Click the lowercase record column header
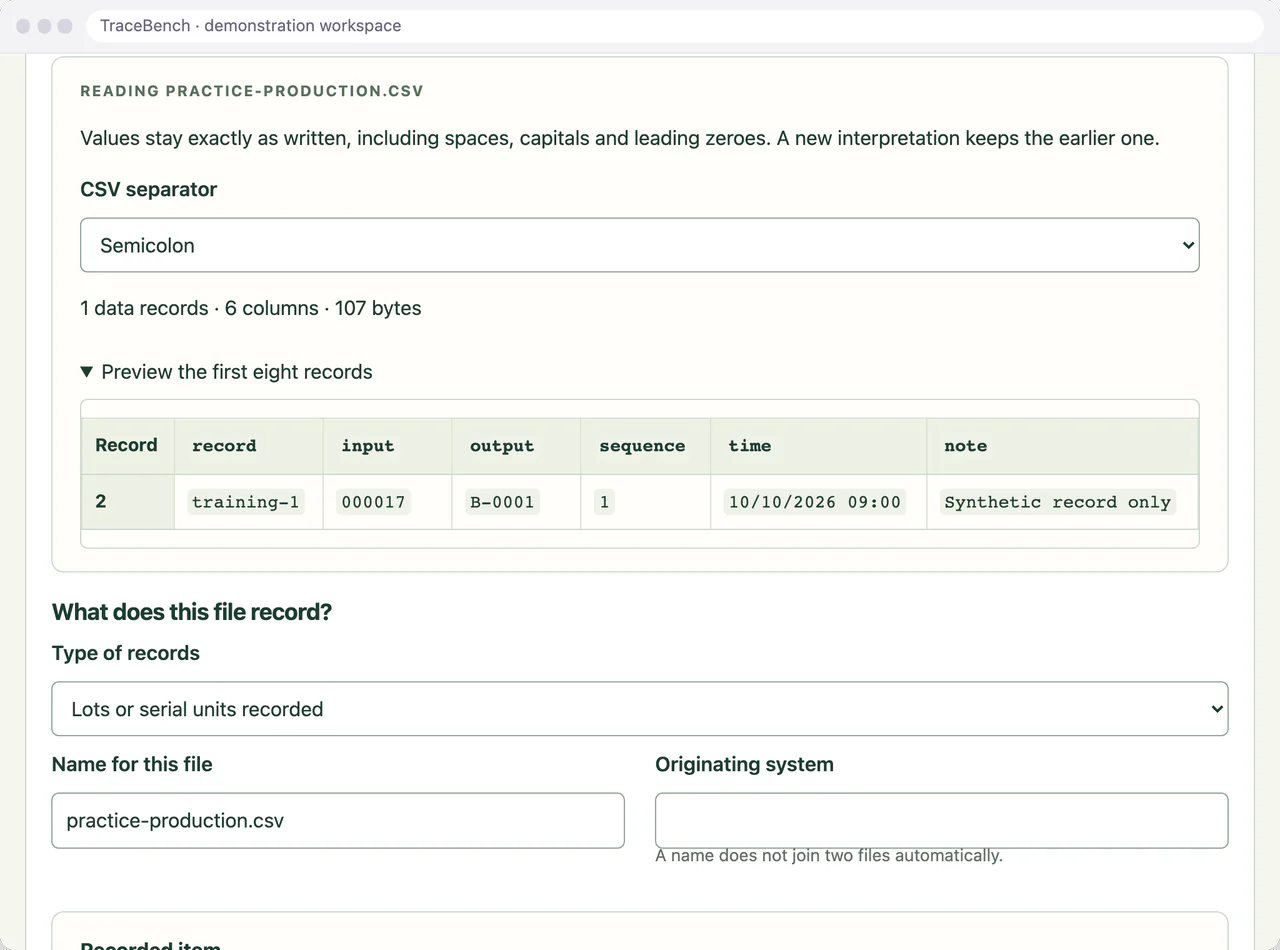1280x950 pixels. 248,446
